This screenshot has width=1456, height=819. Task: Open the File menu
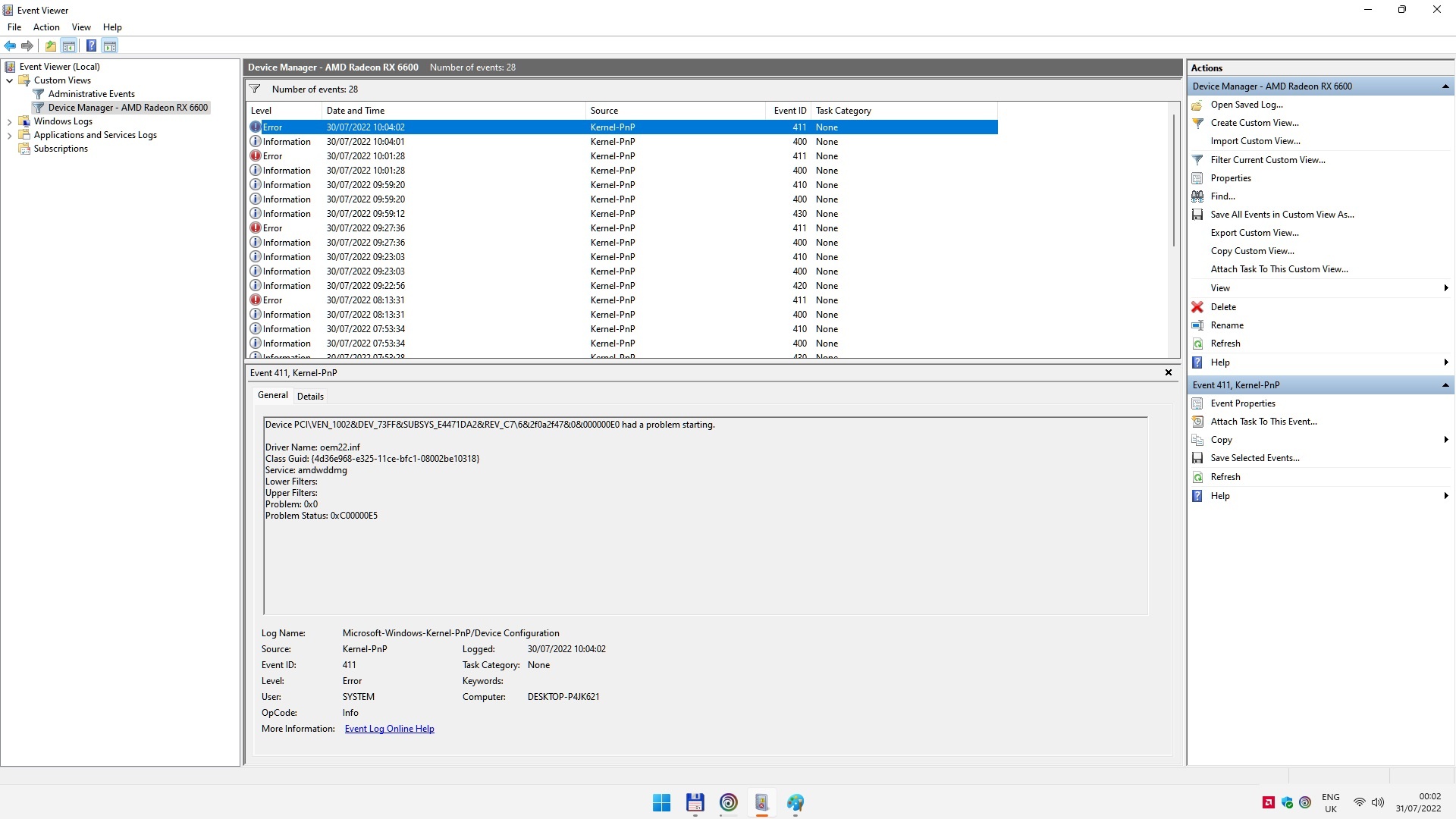click(x=14, y=27)
